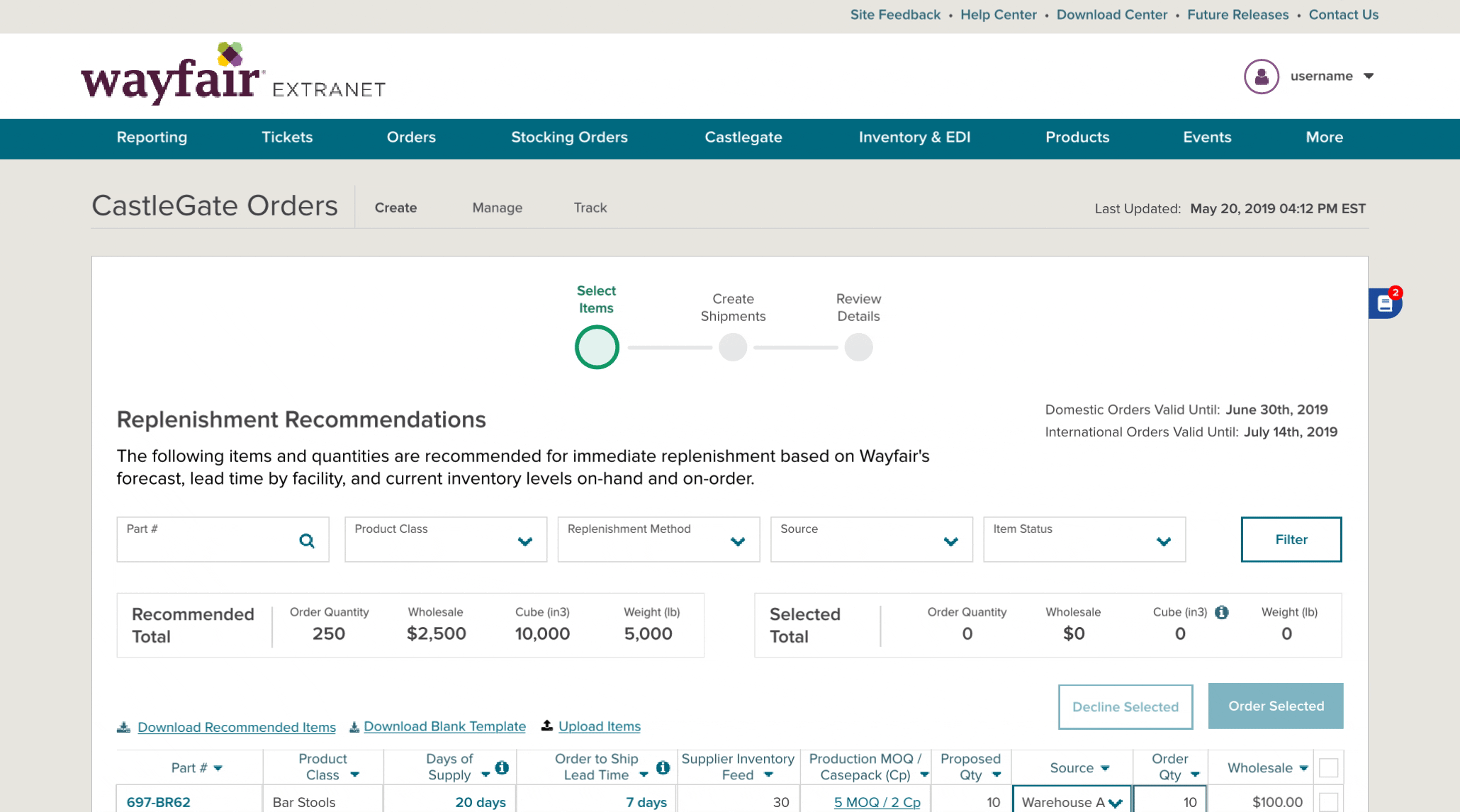Viewport: 1460px width, 812px height.
Task: Click the upload icon beside Upload Items
Action: point(546,726)
